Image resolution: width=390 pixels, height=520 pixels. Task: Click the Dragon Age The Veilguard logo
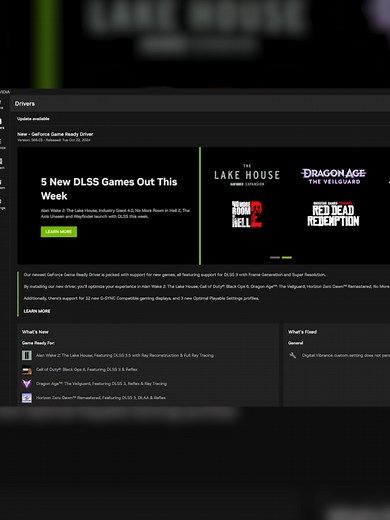coord(334,176)
